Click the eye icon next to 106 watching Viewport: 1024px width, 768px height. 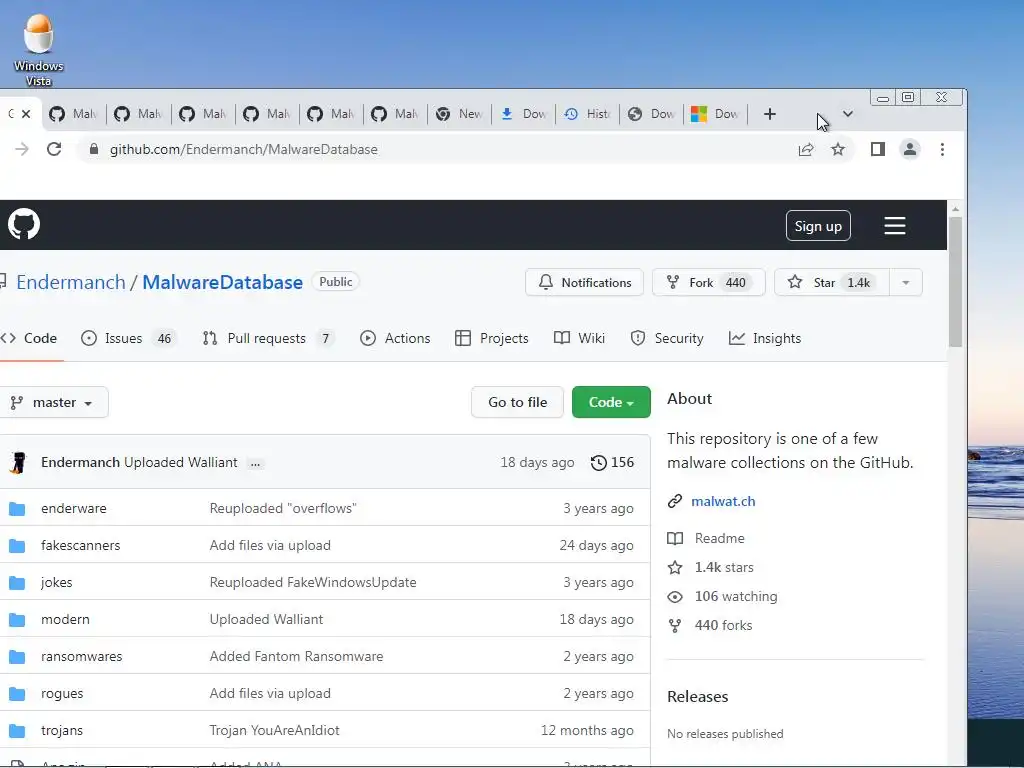click(x=675, y=597)
